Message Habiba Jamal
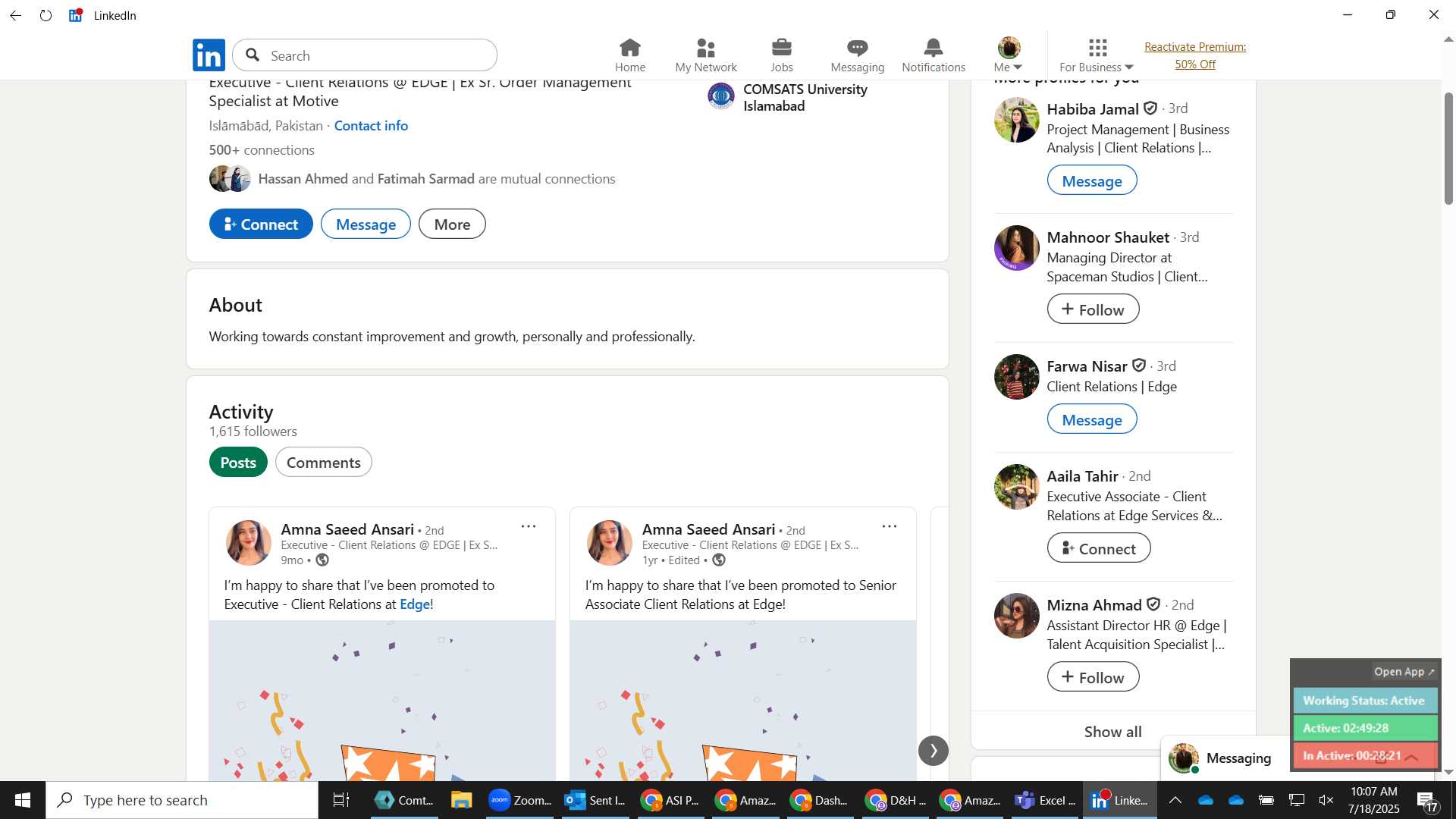Viewport: 1456px width, 819px height. (1092, 181)
